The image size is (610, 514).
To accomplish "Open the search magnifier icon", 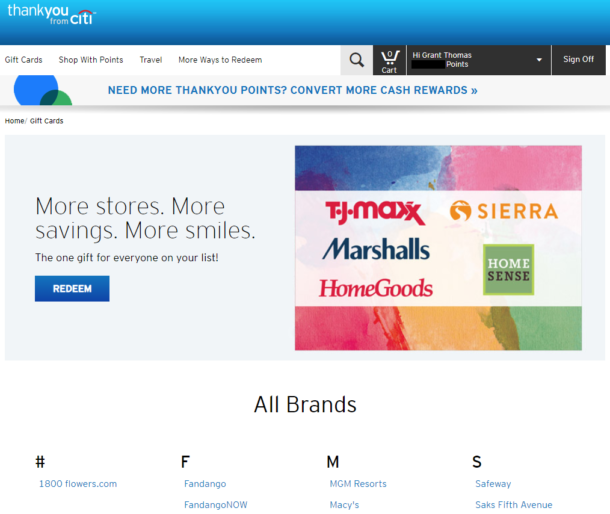I will click(356, 60).
